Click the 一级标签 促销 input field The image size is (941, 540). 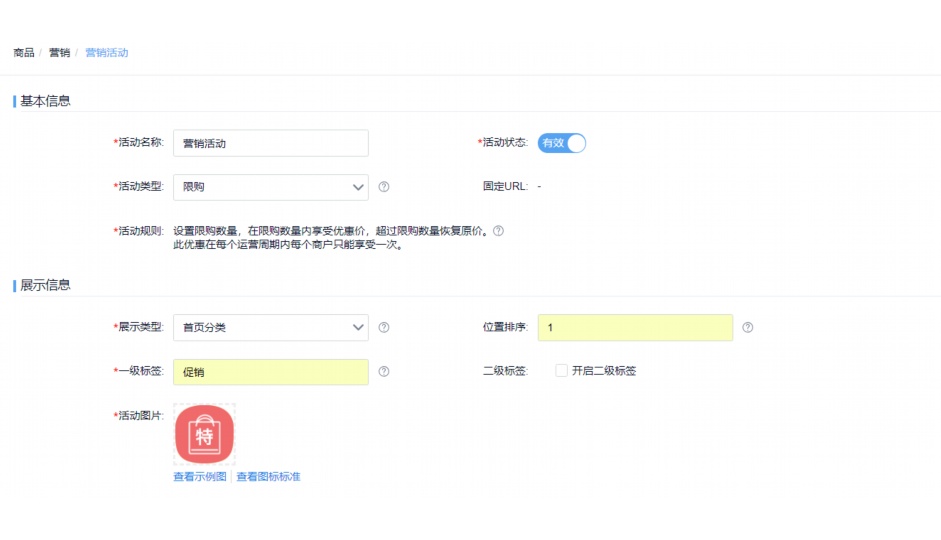click(270, 371)
